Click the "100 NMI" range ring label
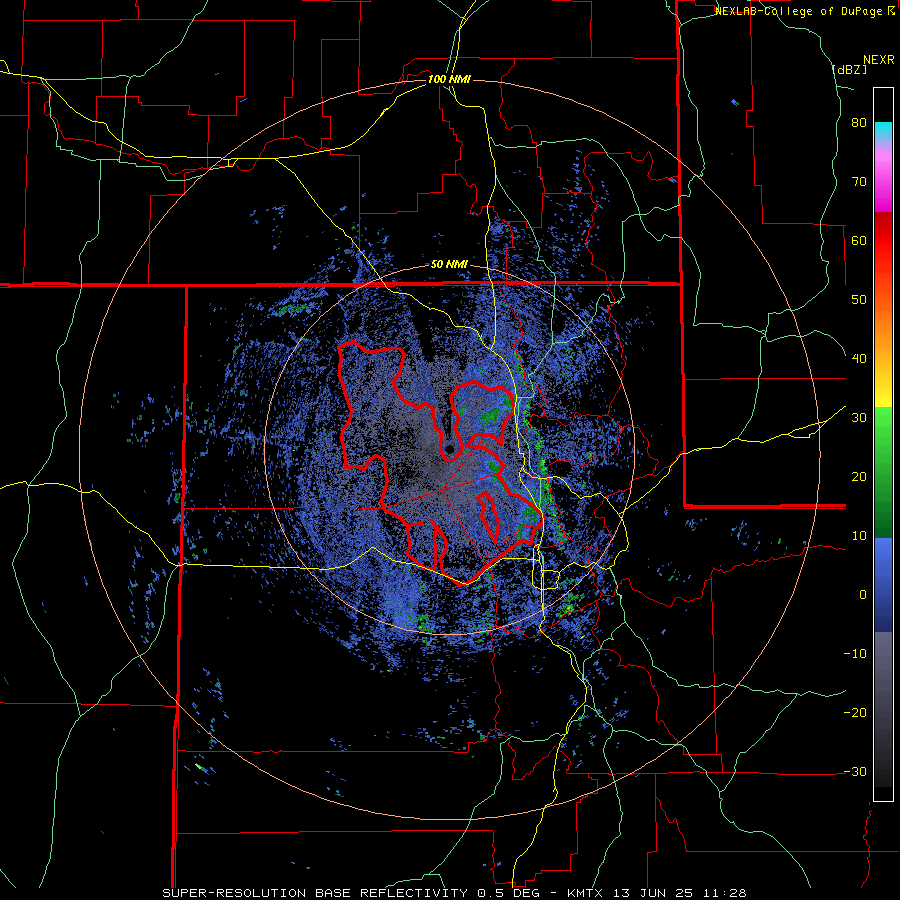Viewport: 900px width, 900px height. click(x=449, y=79)
